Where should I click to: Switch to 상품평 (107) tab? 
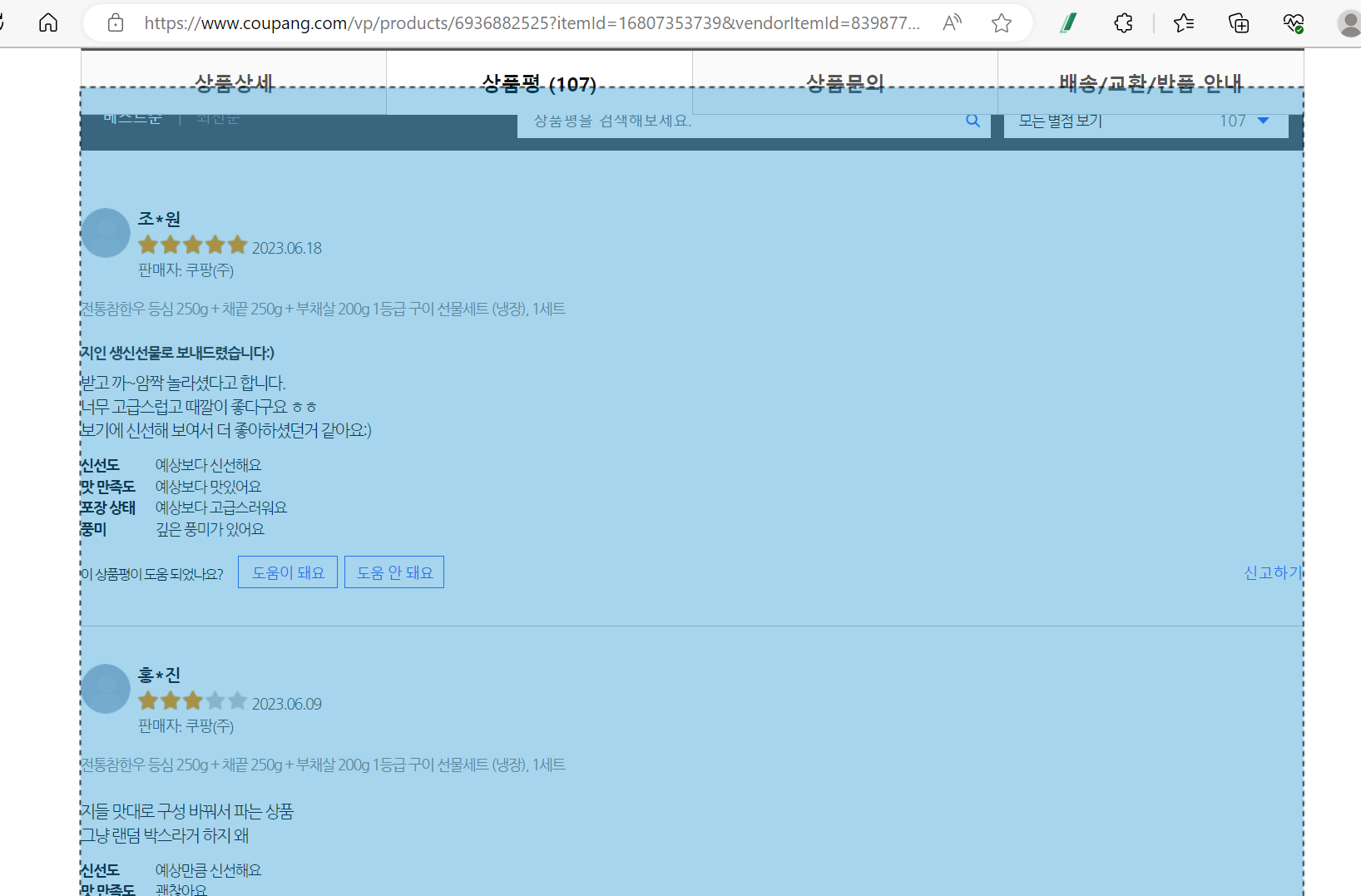(539, 82)
